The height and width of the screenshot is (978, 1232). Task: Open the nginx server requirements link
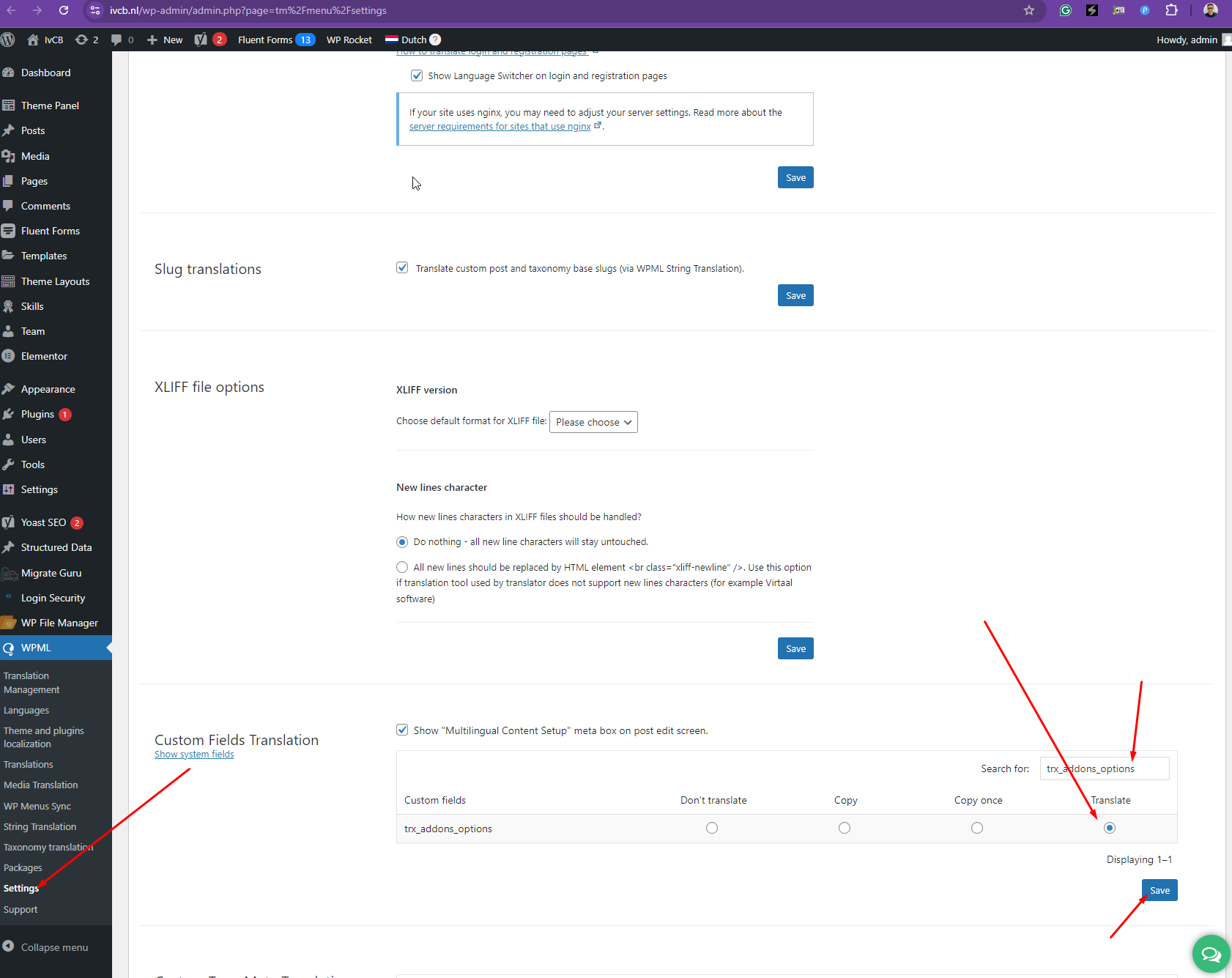[500, 127]
